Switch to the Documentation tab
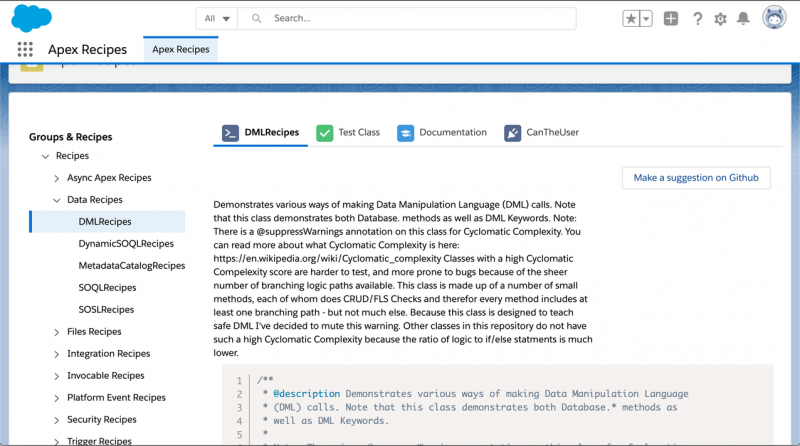The height and width of the screenshot is (446, 800). 442,132
